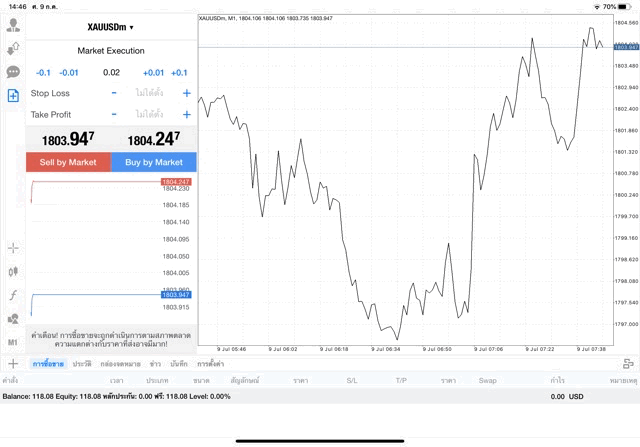Open the quotes up-down arrows icon
This screenshot has width=640, height=447.
coord(13,49)
